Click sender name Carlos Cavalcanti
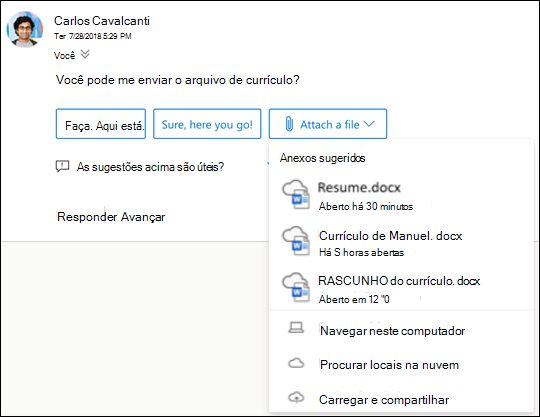 [x=102, y=21]
